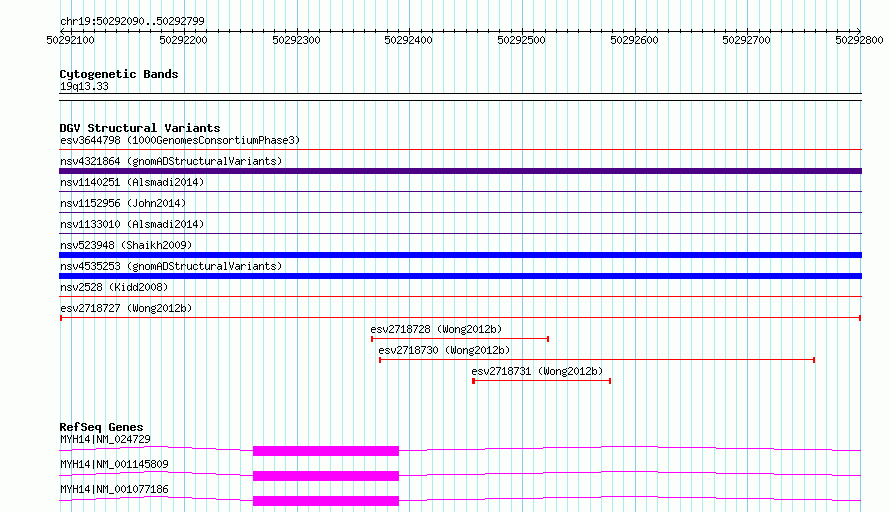Click the magenta exon of MYH14|NM_001145809

click(326, 476)
